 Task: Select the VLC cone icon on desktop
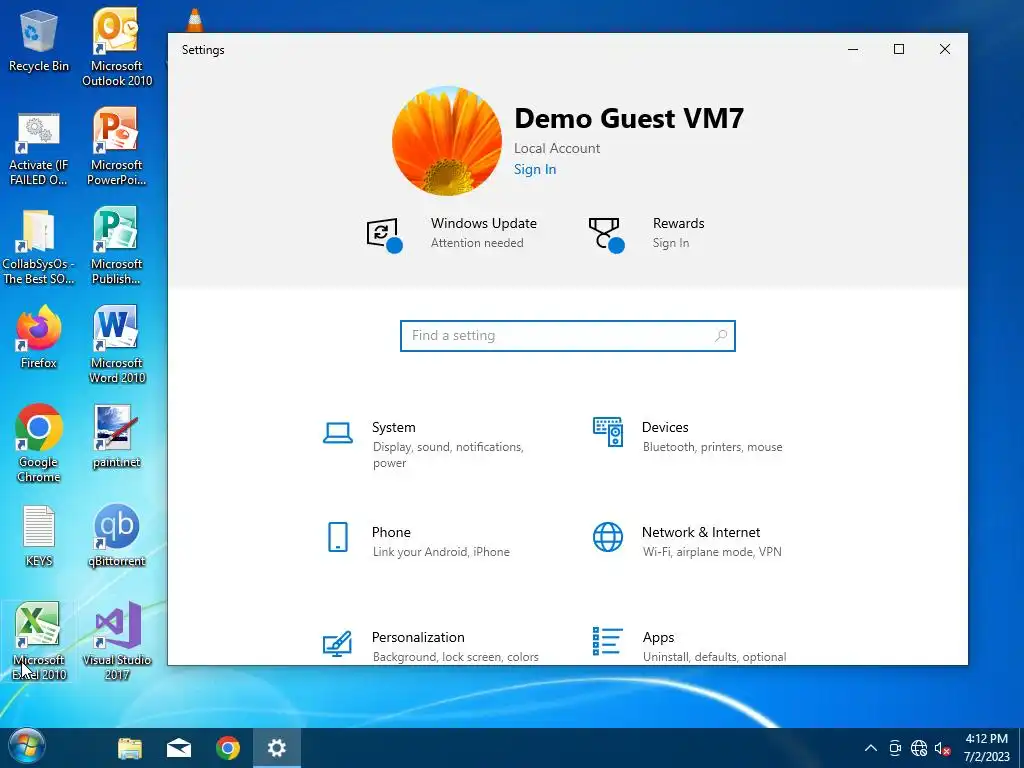pyautogui.click(x=195, y=20)
